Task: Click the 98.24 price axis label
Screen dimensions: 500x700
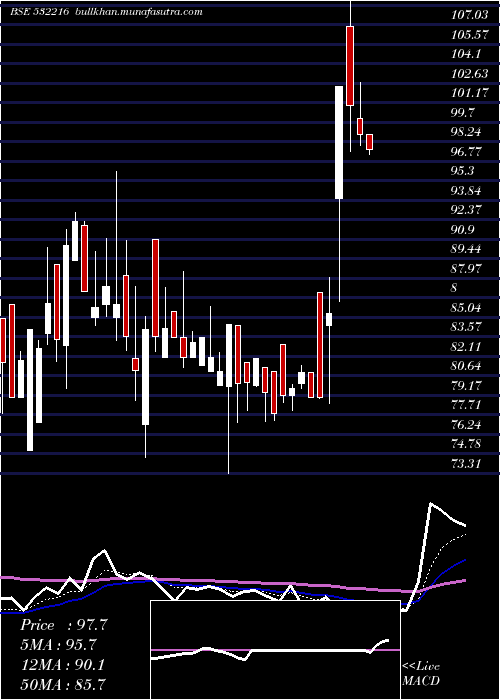Action: (x=466, y=132)
